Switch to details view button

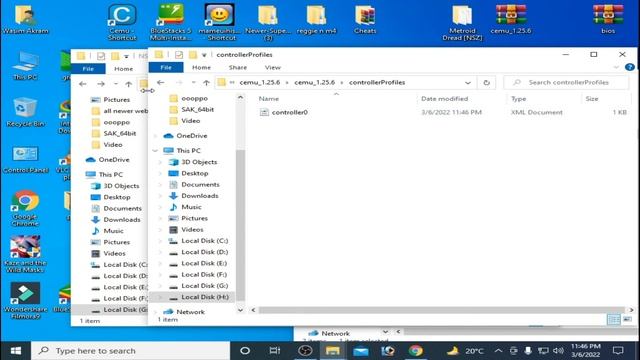[613, 319]
